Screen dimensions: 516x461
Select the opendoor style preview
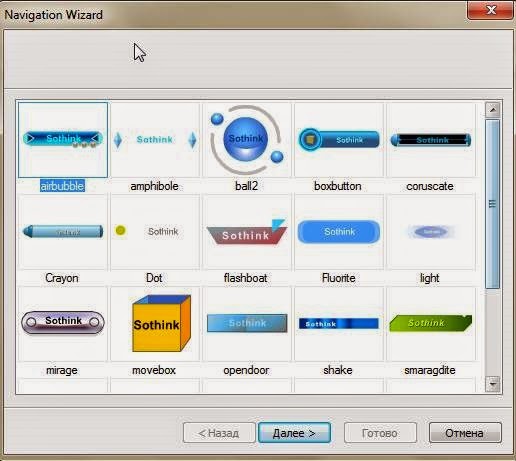247,324
